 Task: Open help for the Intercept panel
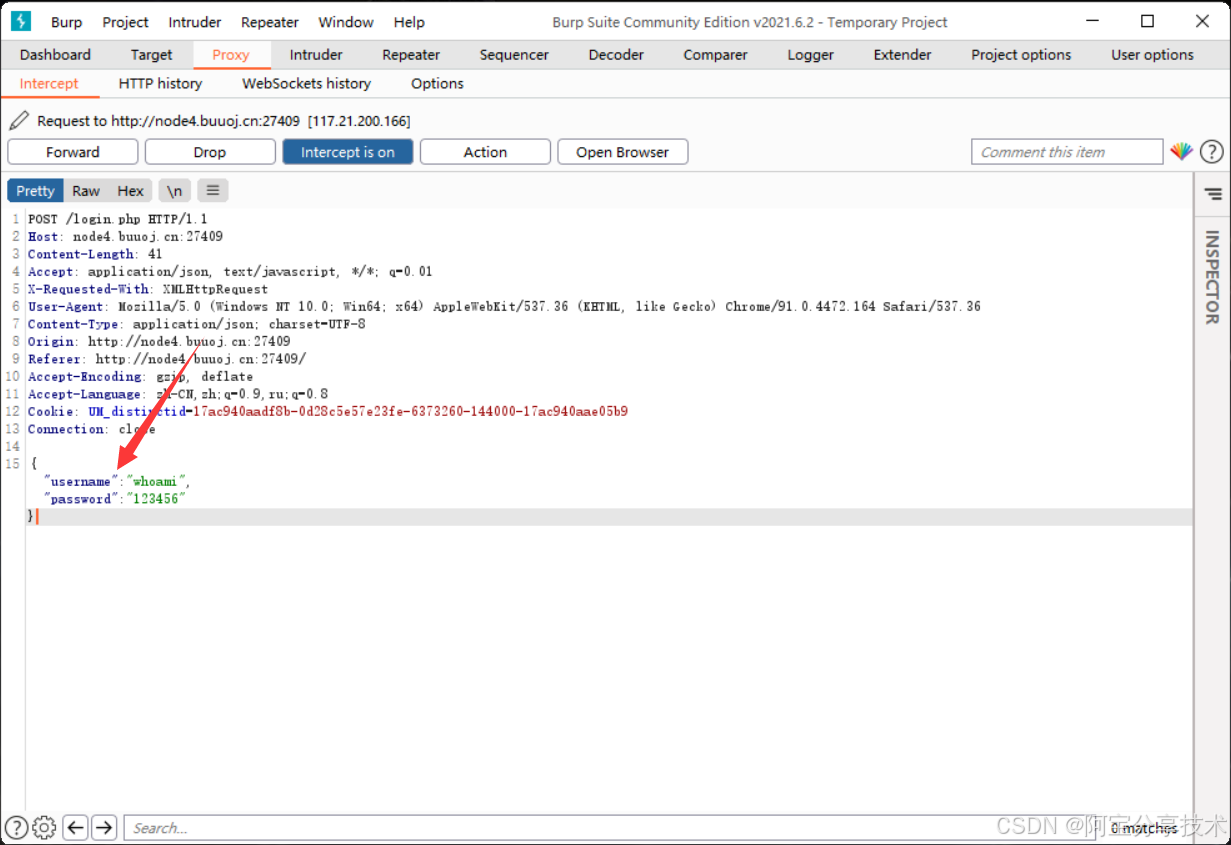pos(1212,152)
